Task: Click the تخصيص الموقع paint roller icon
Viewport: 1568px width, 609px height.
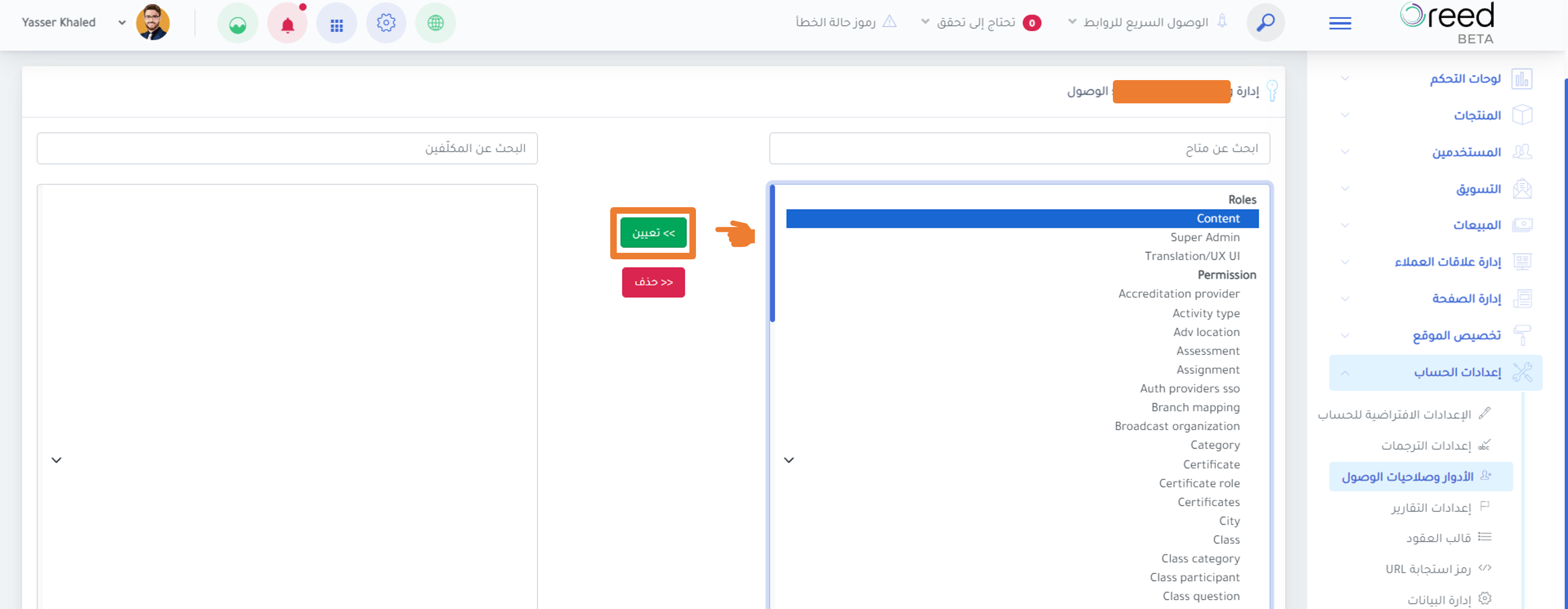Action: [x=1522, y=335]
